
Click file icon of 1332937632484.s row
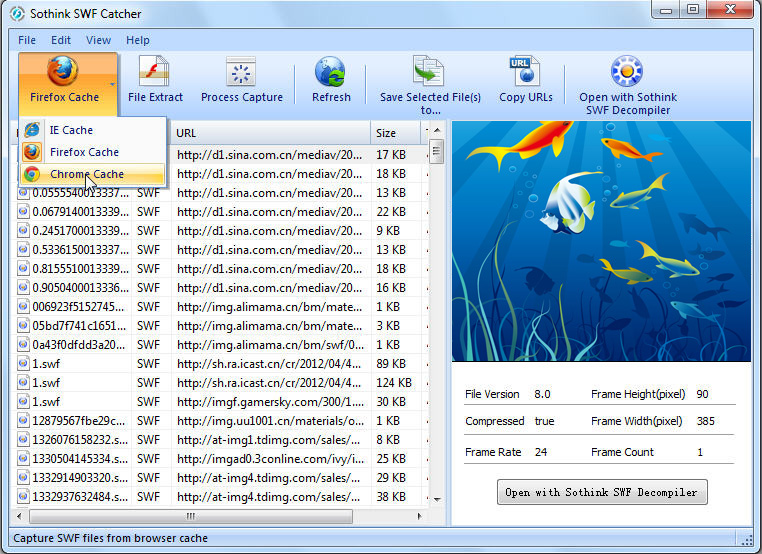[x=23, y=497]
